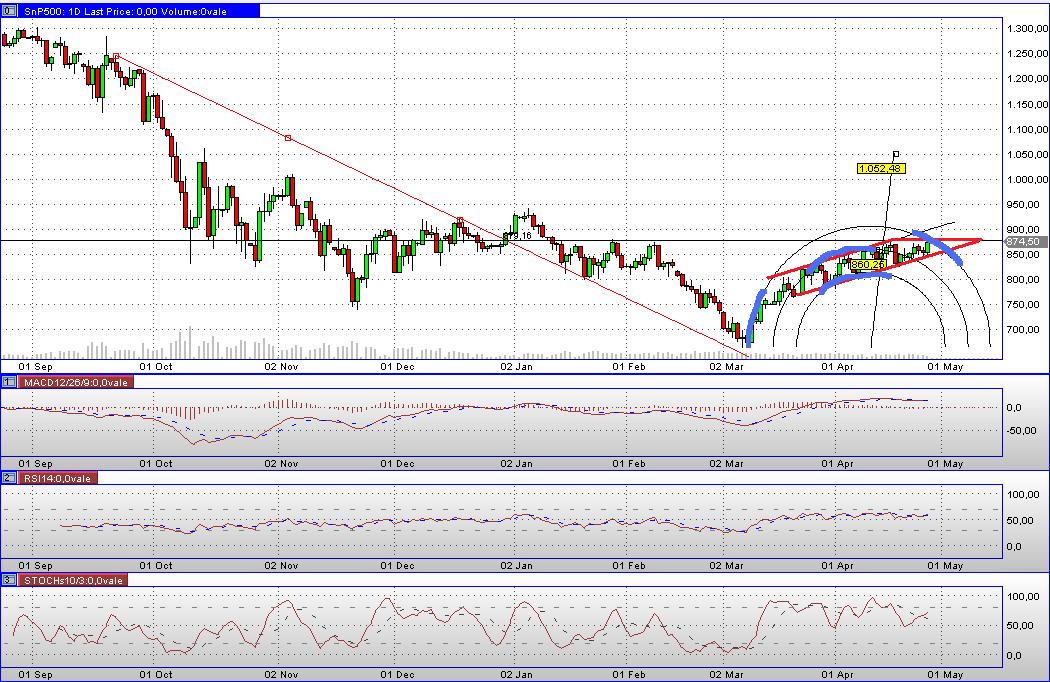Viewport: 1050px width, 682px height.
Task: Click the 100,00 value on RSI axis
Action: coord(1024,494)
